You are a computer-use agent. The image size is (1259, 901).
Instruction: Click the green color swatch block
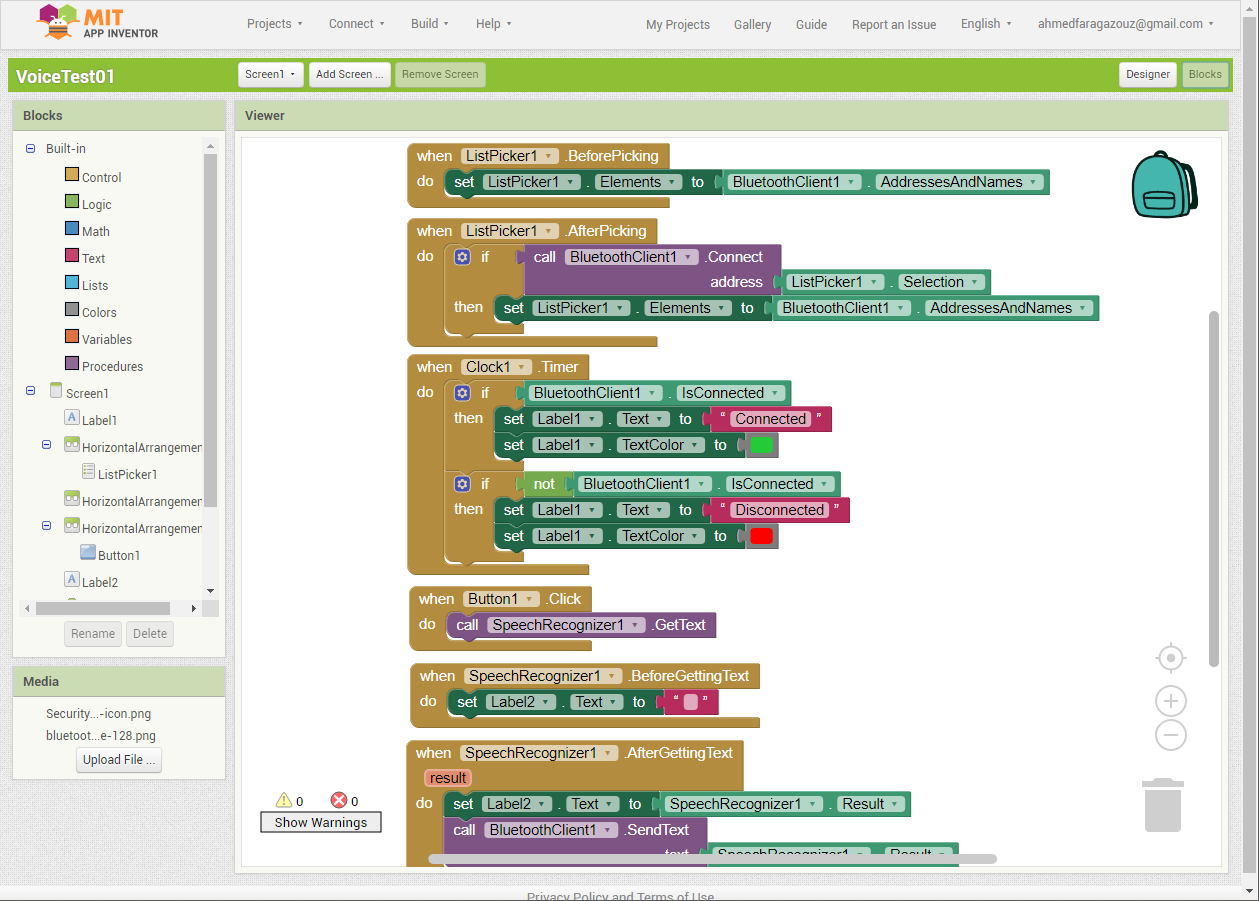pyautogui.click(x=761, y=445)
